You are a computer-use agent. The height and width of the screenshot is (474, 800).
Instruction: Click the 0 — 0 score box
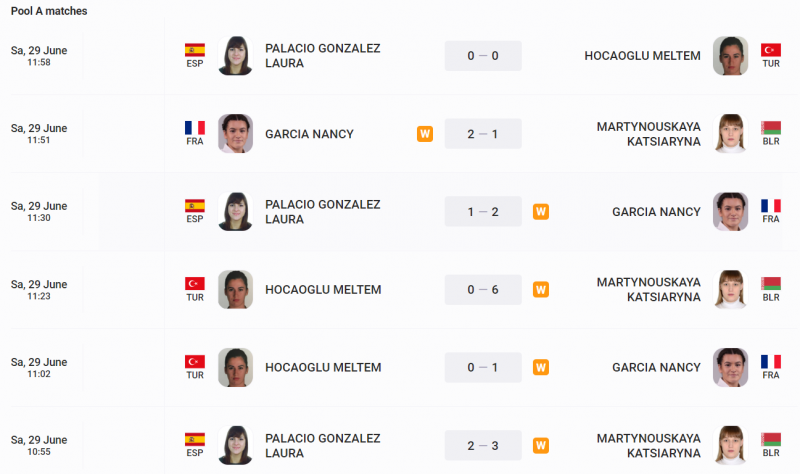coord(483,56)
